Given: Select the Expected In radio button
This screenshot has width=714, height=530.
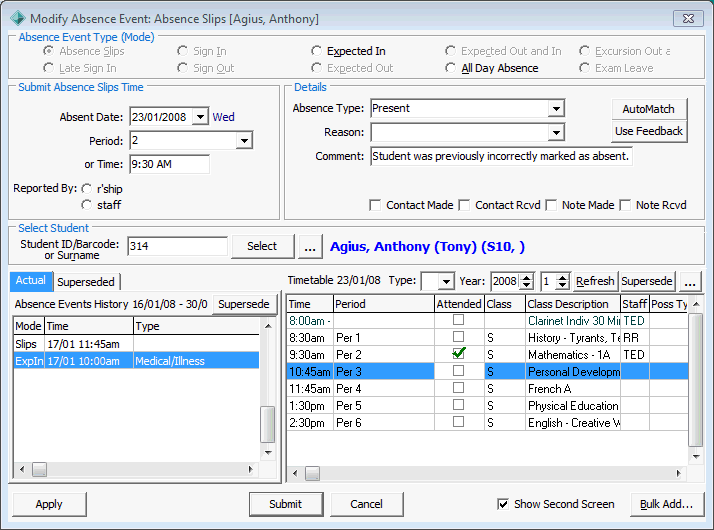Looking at the screenshot, I should [x=316, y=51].
